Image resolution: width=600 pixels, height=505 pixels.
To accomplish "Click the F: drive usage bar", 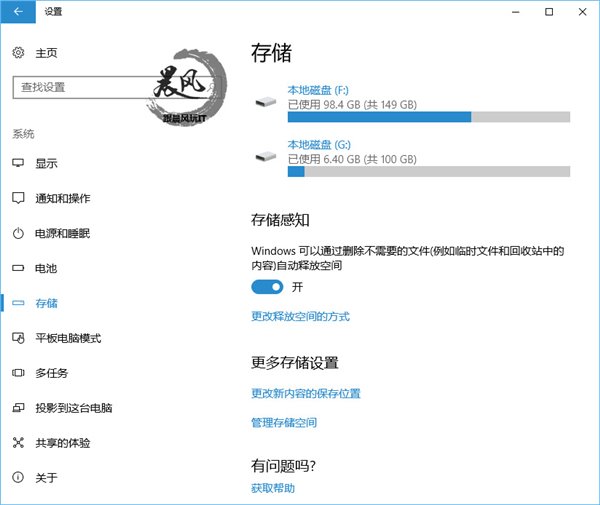I will coord(429,117).
